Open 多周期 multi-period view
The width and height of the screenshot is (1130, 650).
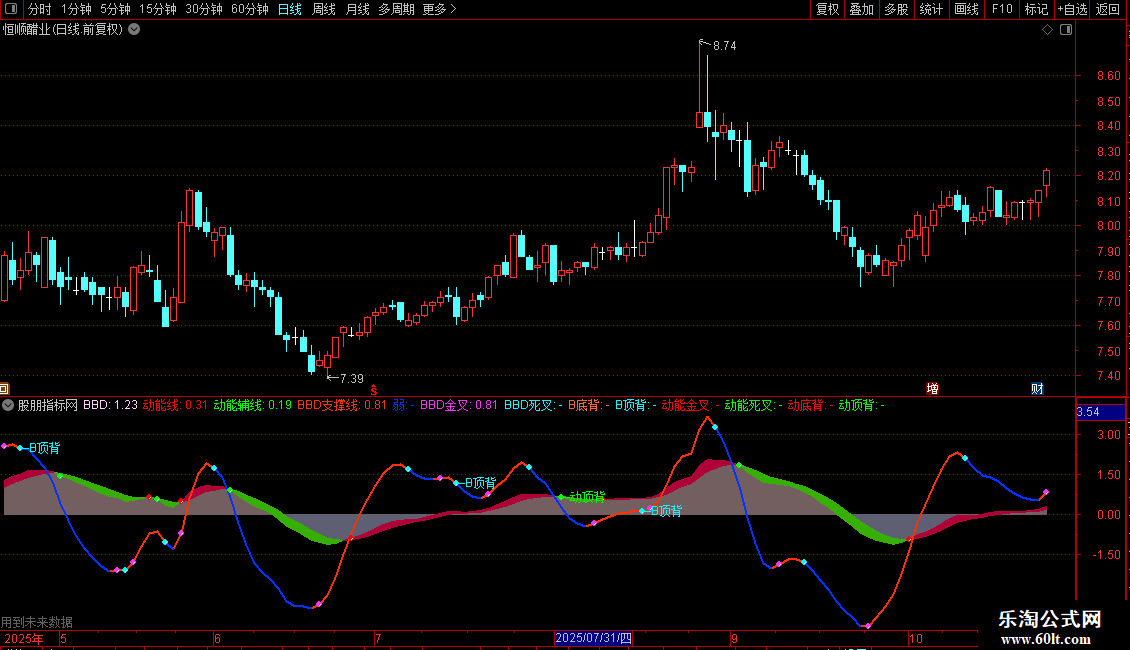coord(396,9)
